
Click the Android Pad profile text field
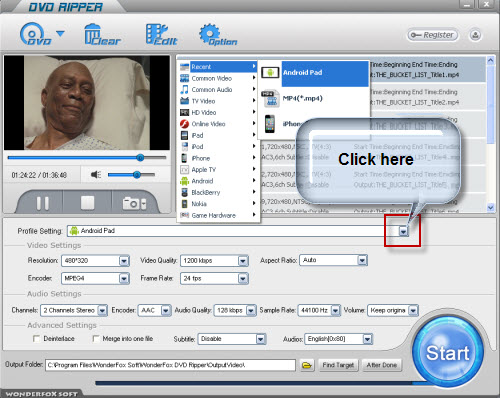click(x=233, y=231)
